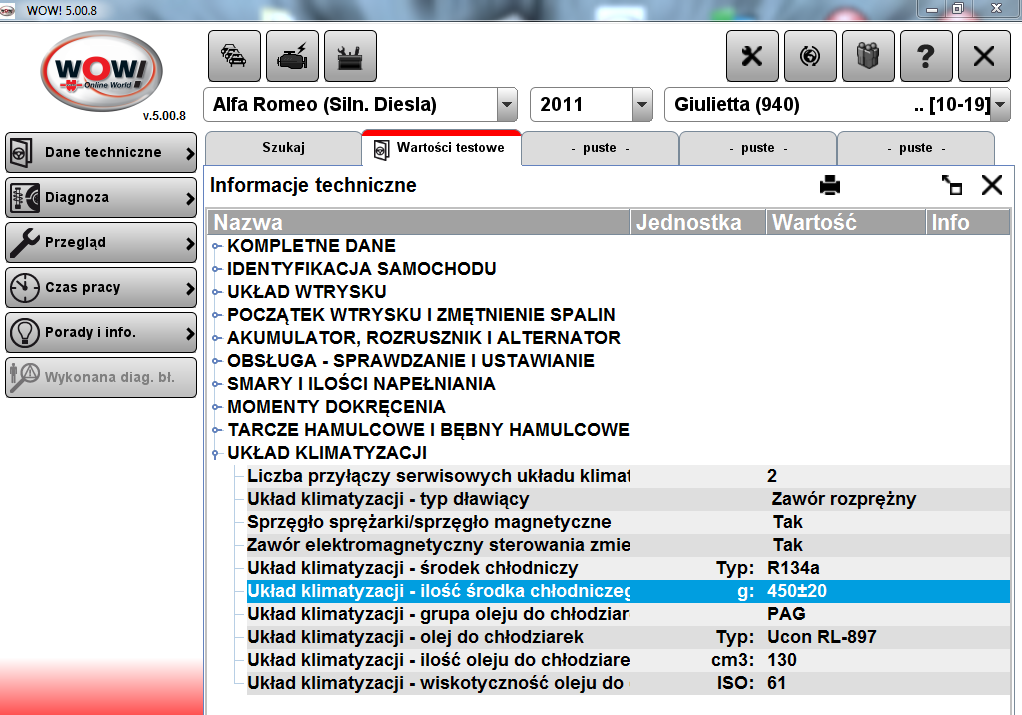
Task: Print the technical information using printer icon
Action: [830, 185]
